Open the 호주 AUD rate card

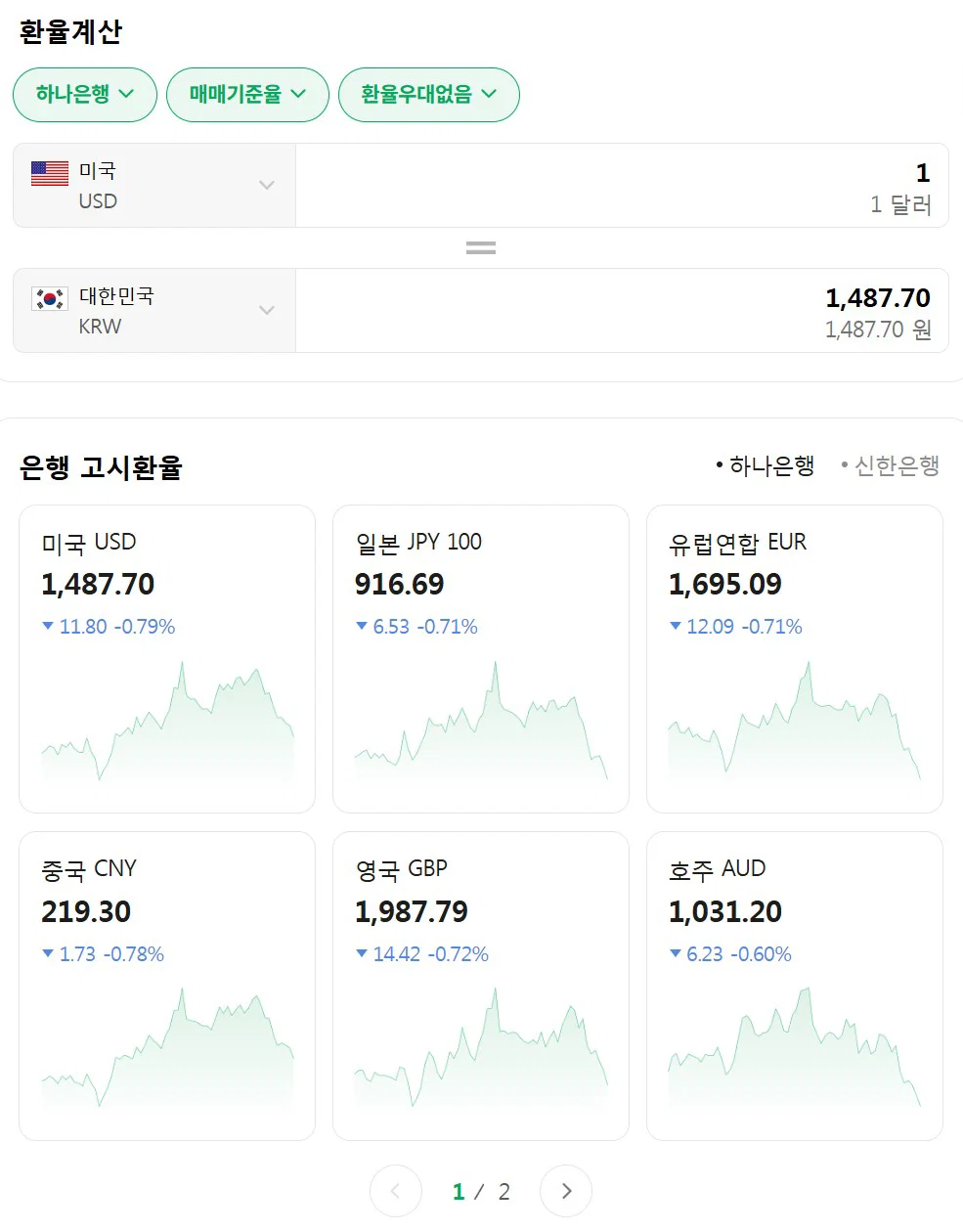(x=795, y=986)
